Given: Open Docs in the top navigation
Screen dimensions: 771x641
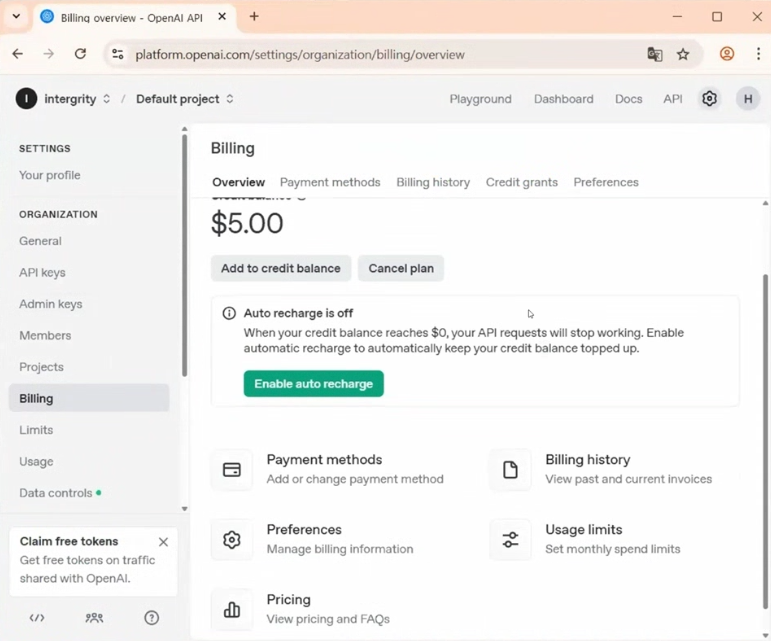Looking at the screenshot, I should pyautogui.click(x=628, y=99).
